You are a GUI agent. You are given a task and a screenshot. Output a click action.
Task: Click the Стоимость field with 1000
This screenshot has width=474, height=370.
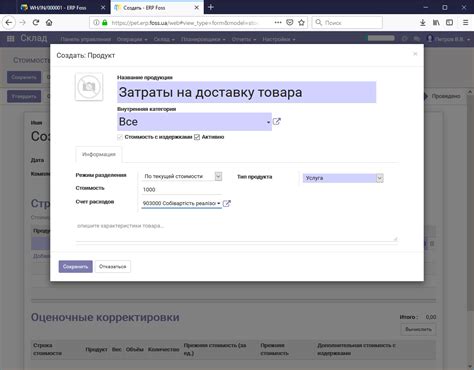[182, 190]
